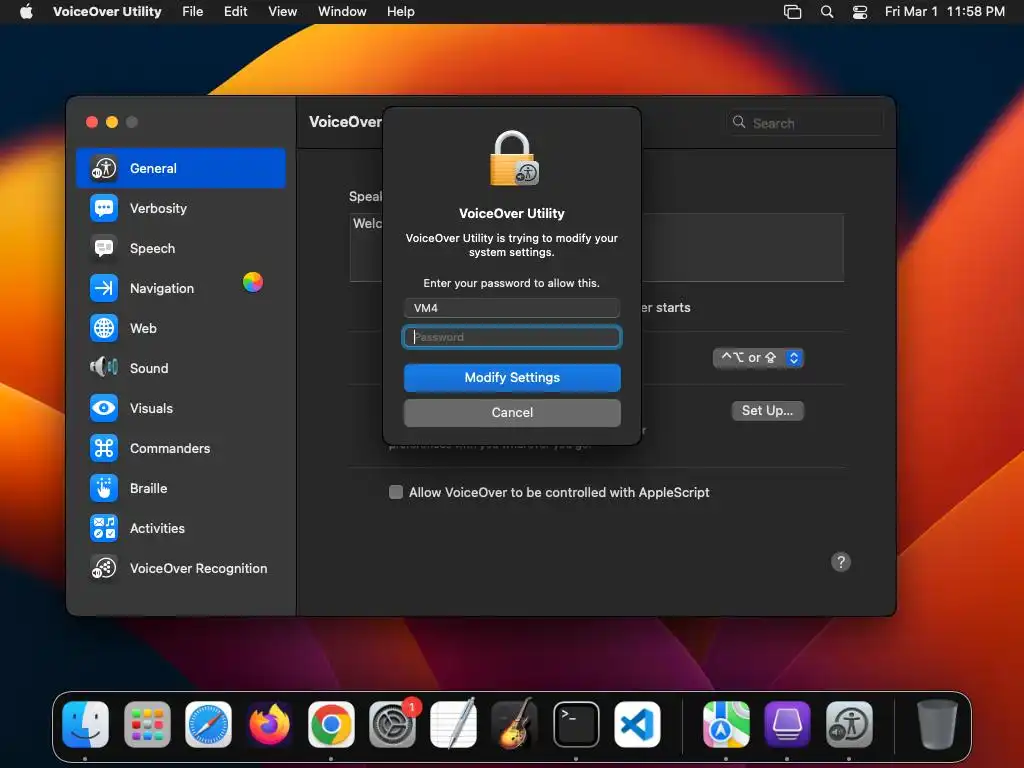Close the VoiceOver Utility window
Screen dimensions: 1024x768
tap(92, 122)
